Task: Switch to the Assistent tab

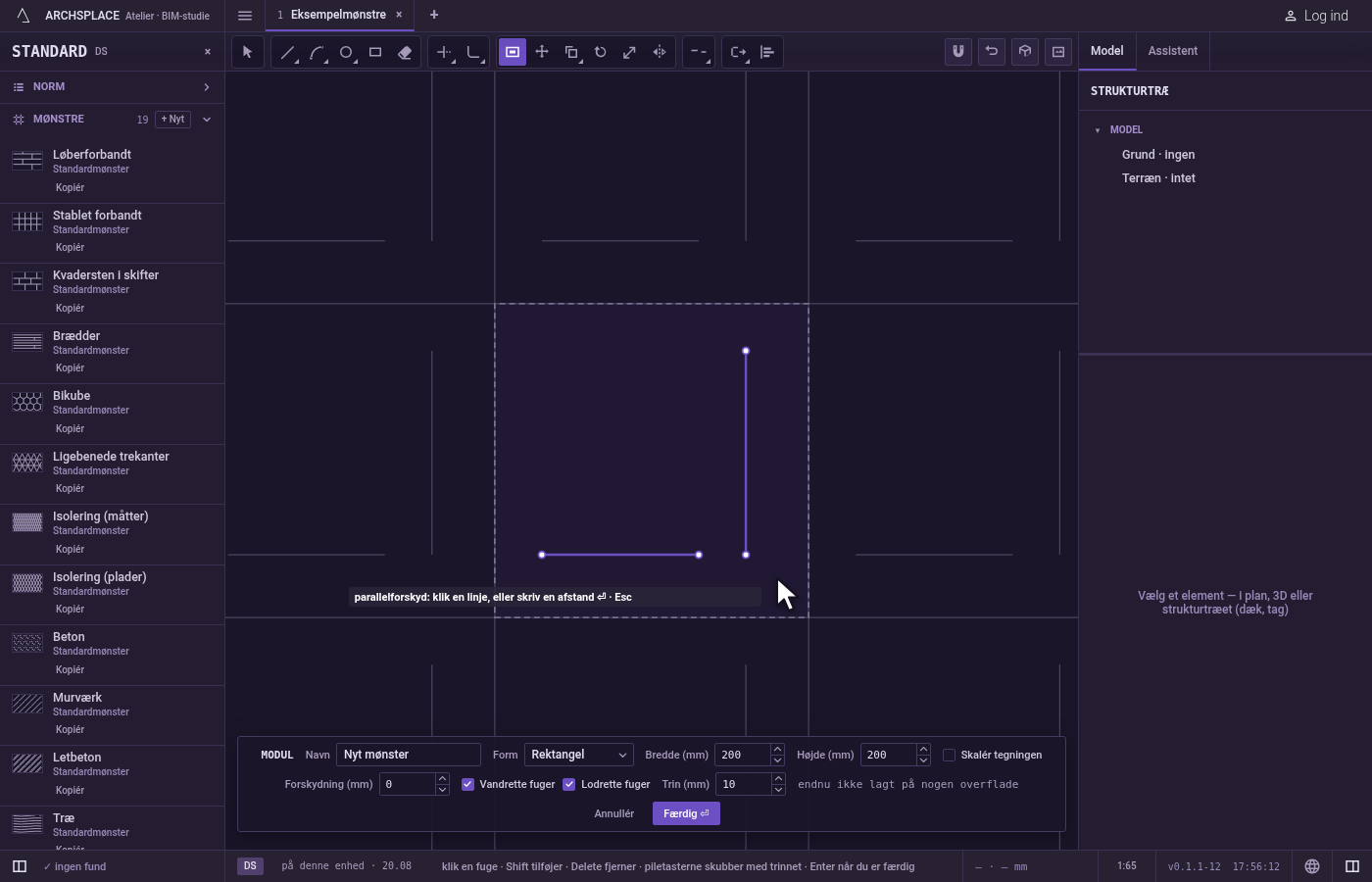Action: click(1173, 51)
